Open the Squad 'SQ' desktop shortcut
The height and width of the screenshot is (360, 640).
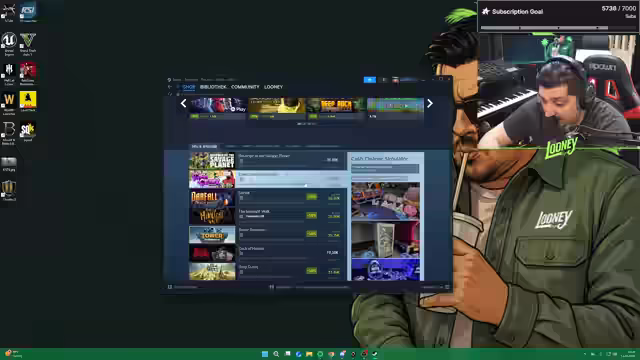(x=28, y=131)
